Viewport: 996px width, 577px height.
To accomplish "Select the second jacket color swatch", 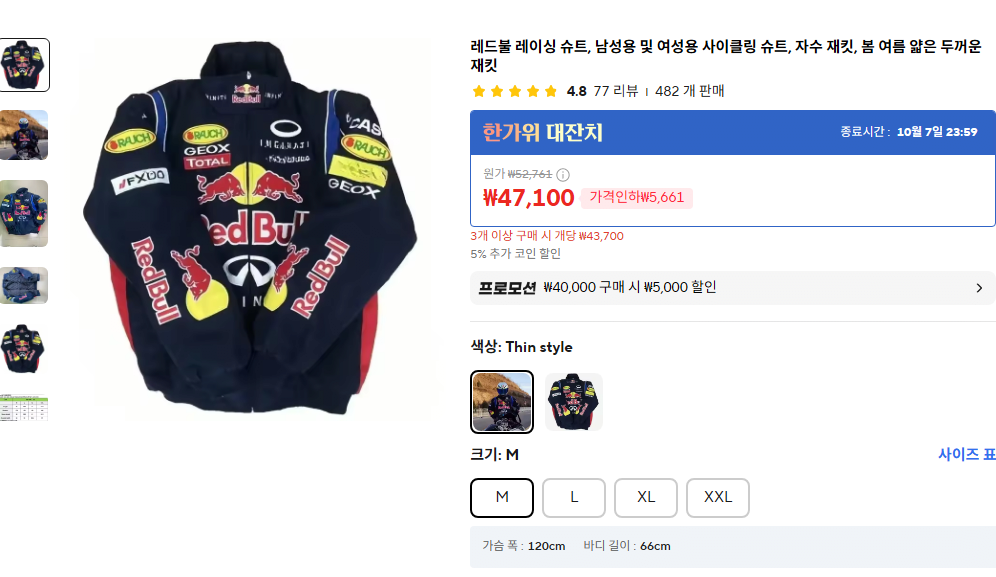I will pos(574,402).
